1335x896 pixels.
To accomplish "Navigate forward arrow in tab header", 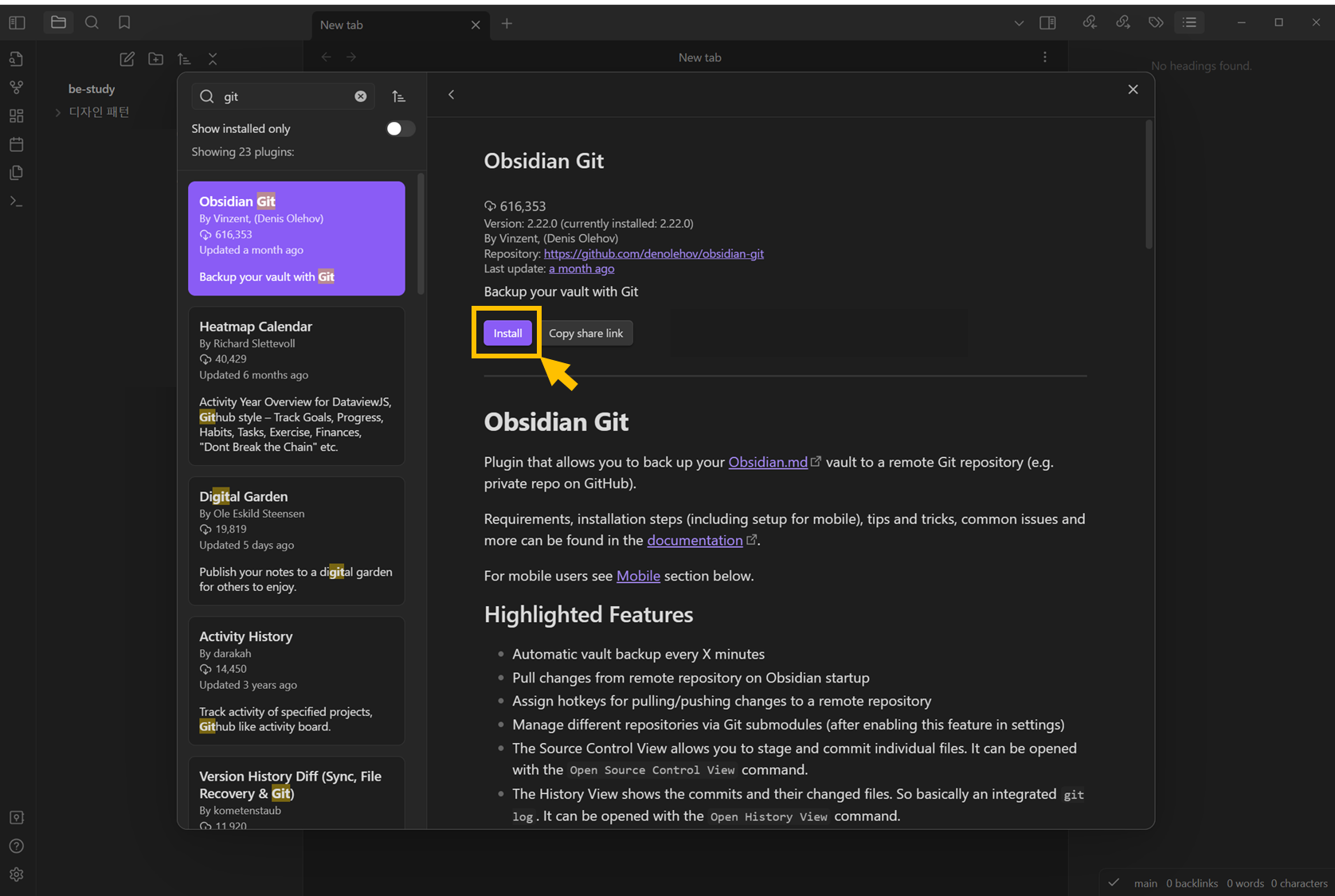I will click(351, 57).
